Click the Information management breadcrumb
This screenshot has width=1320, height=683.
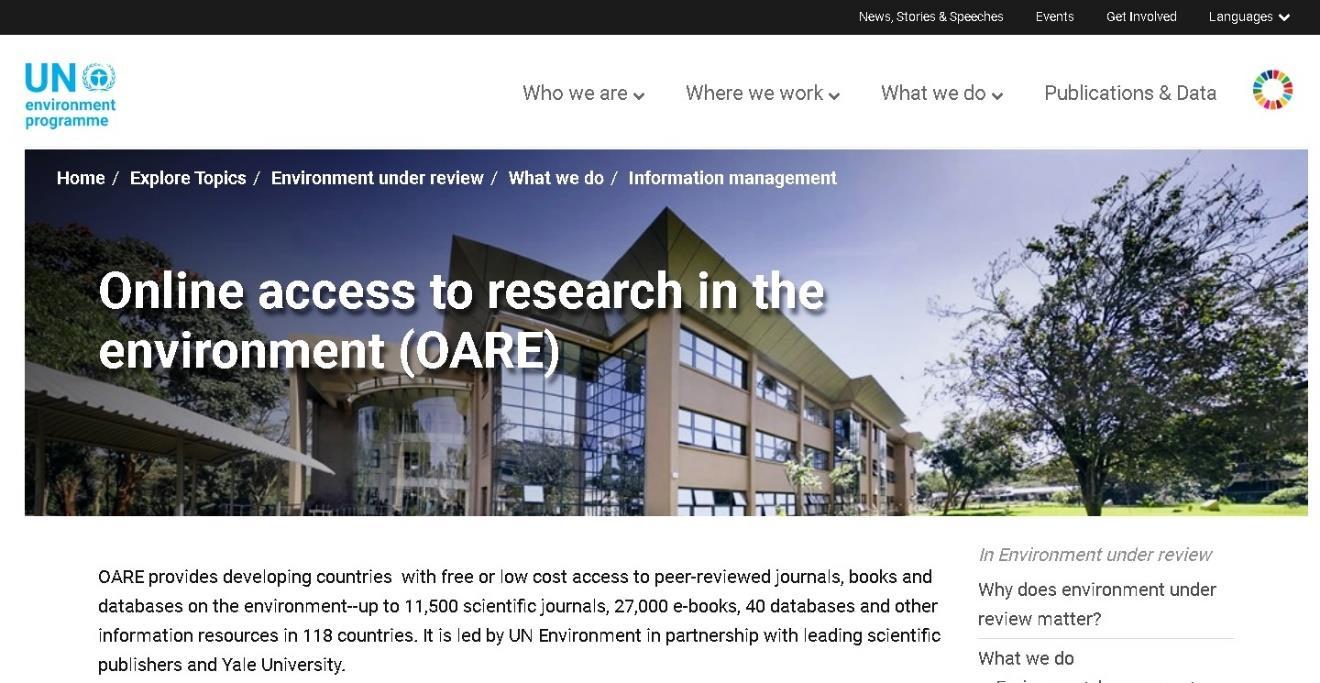[x=732, y=178]
